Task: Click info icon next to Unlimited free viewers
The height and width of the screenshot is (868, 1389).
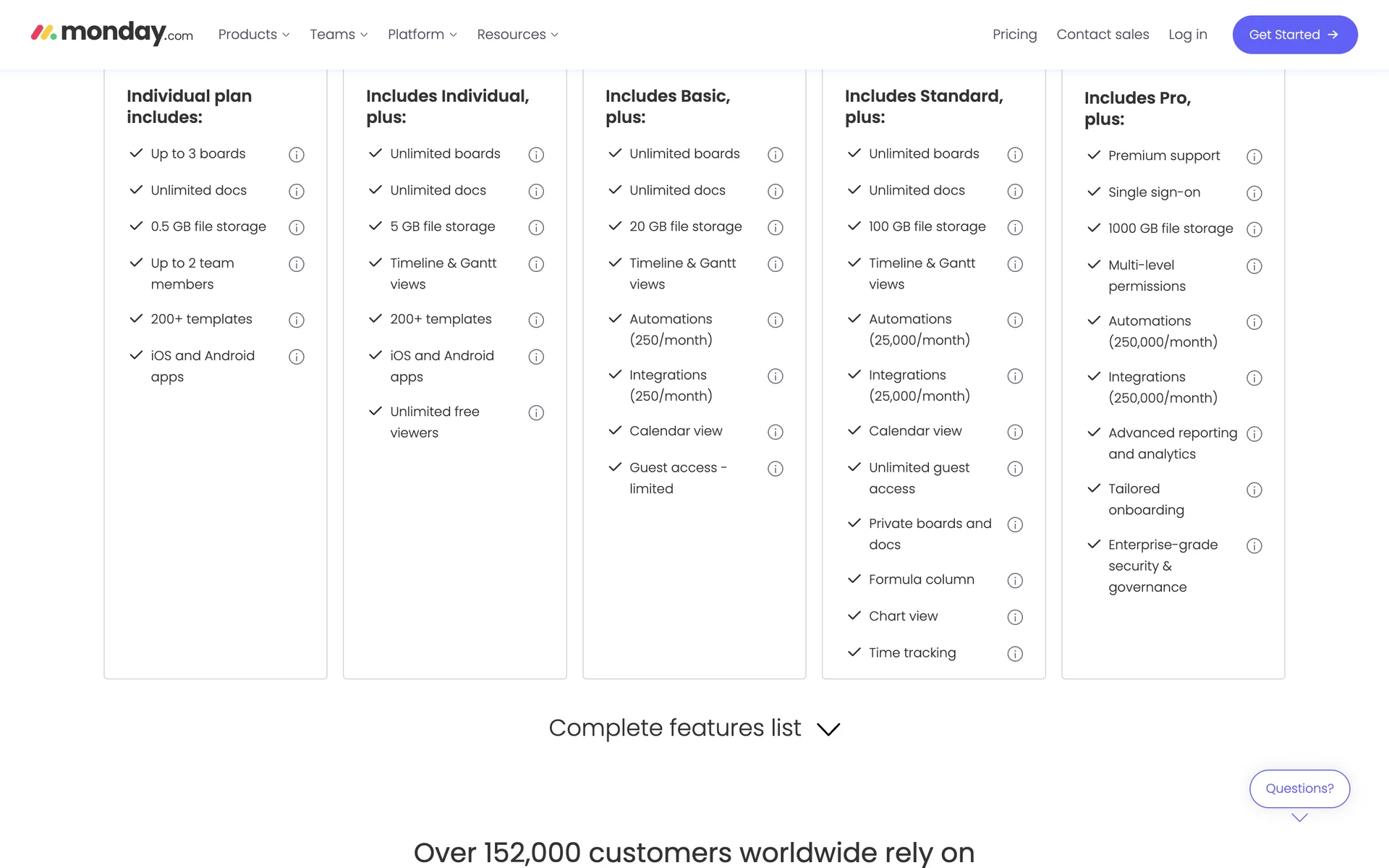Action: (x=536, y=413)
